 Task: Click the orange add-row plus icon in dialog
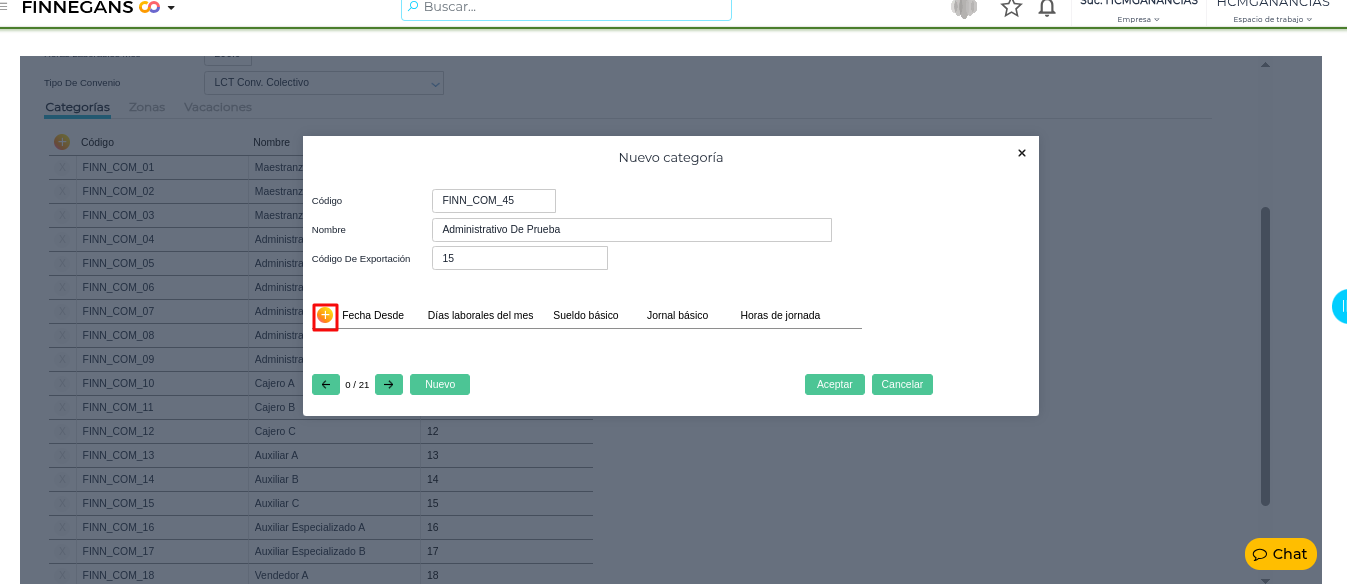coord(325,315)
